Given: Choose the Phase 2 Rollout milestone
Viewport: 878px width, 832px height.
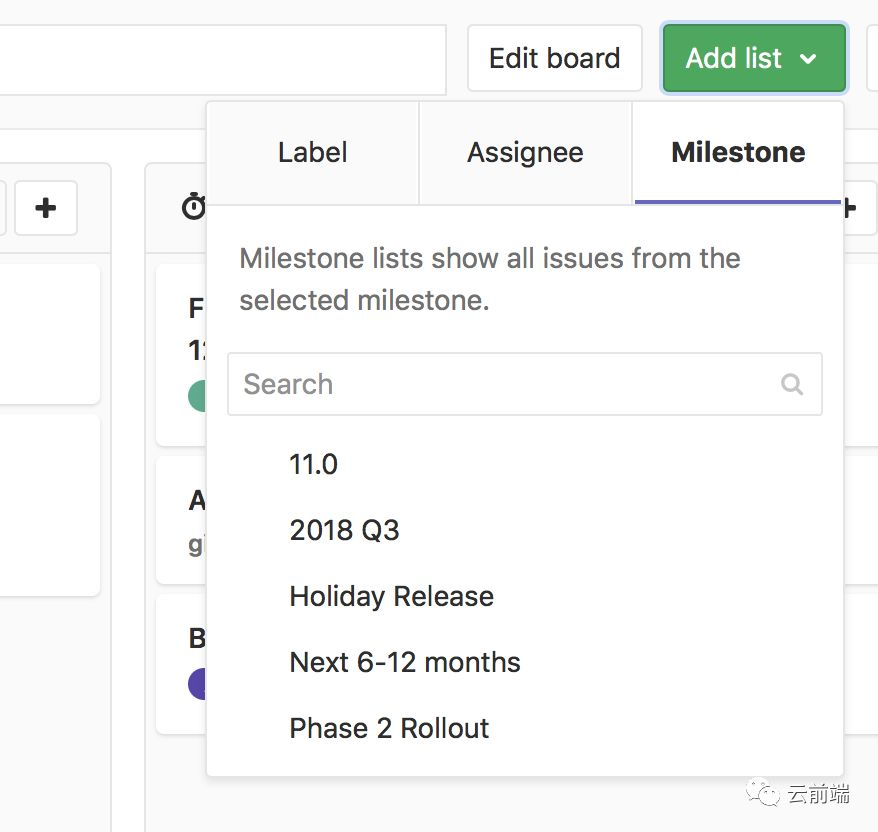Looking at the screenshot, I should [388, 728].
